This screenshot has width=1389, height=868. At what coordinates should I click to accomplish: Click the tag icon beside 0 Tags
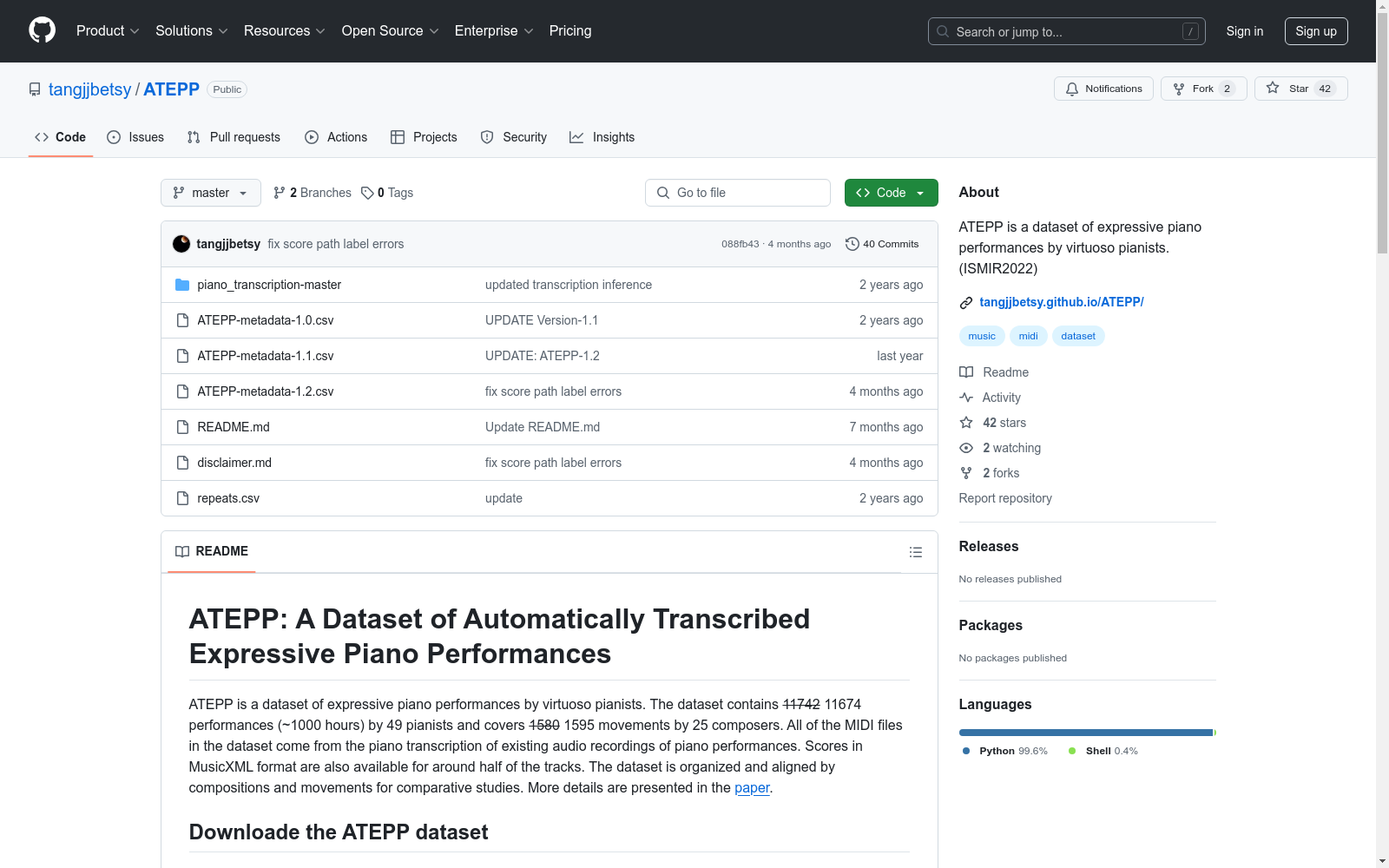(x=367, y=193)
